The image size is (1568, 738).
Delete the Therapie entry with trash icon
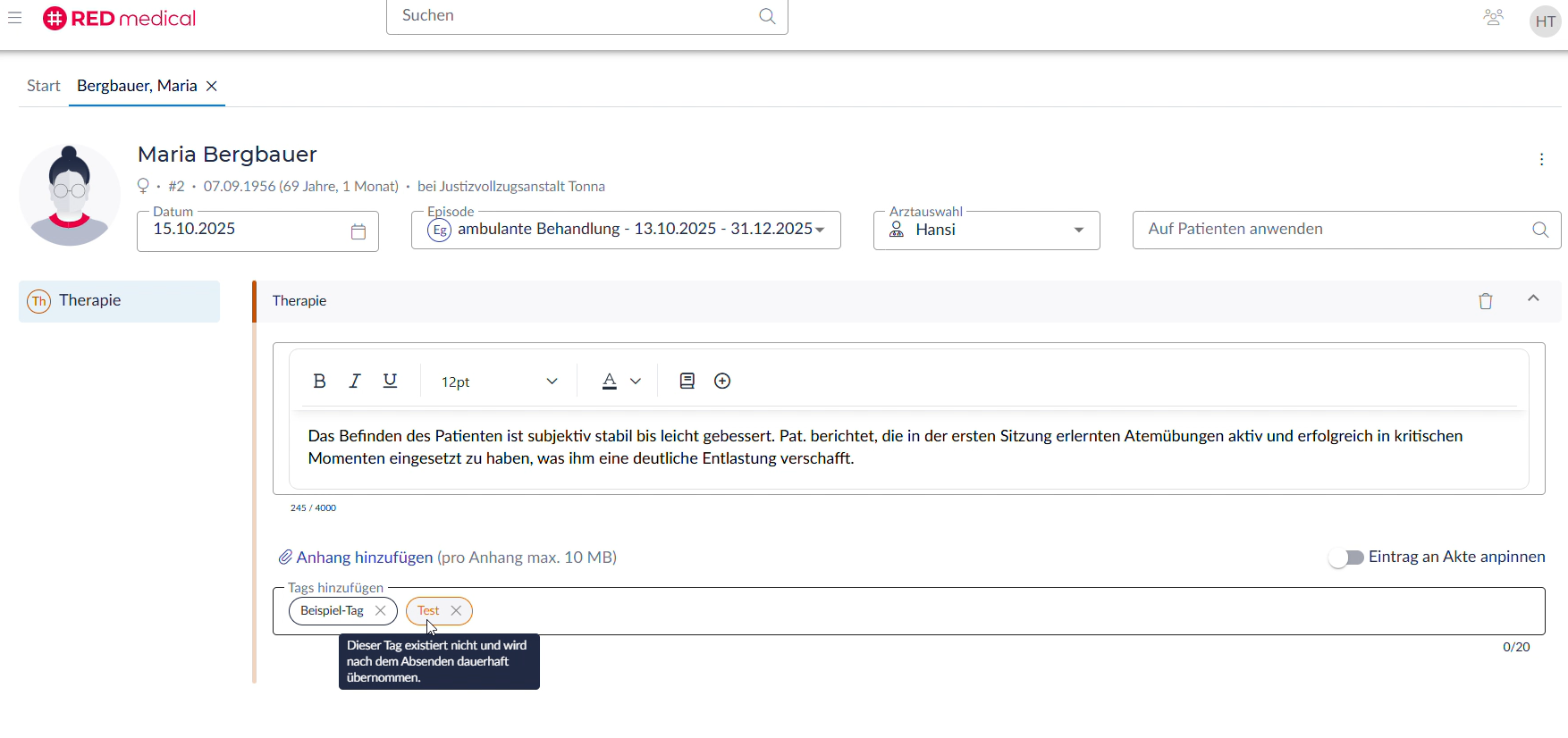pos(1485,302)
